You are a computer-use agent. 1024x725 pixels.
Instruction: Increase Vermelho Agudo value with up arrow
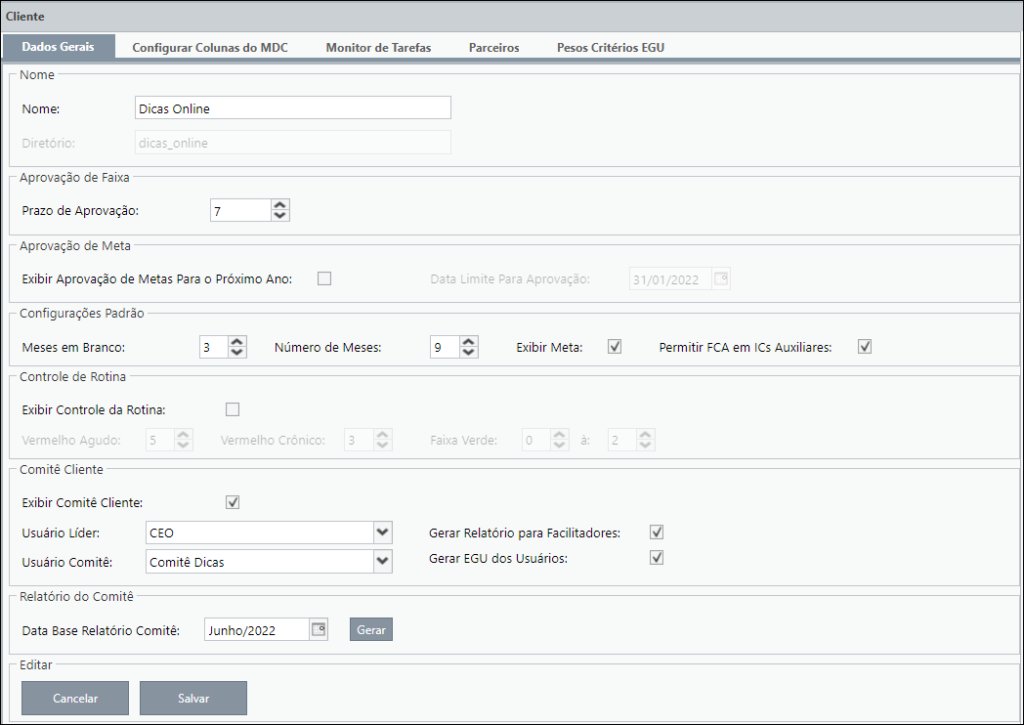coord(184,434)
